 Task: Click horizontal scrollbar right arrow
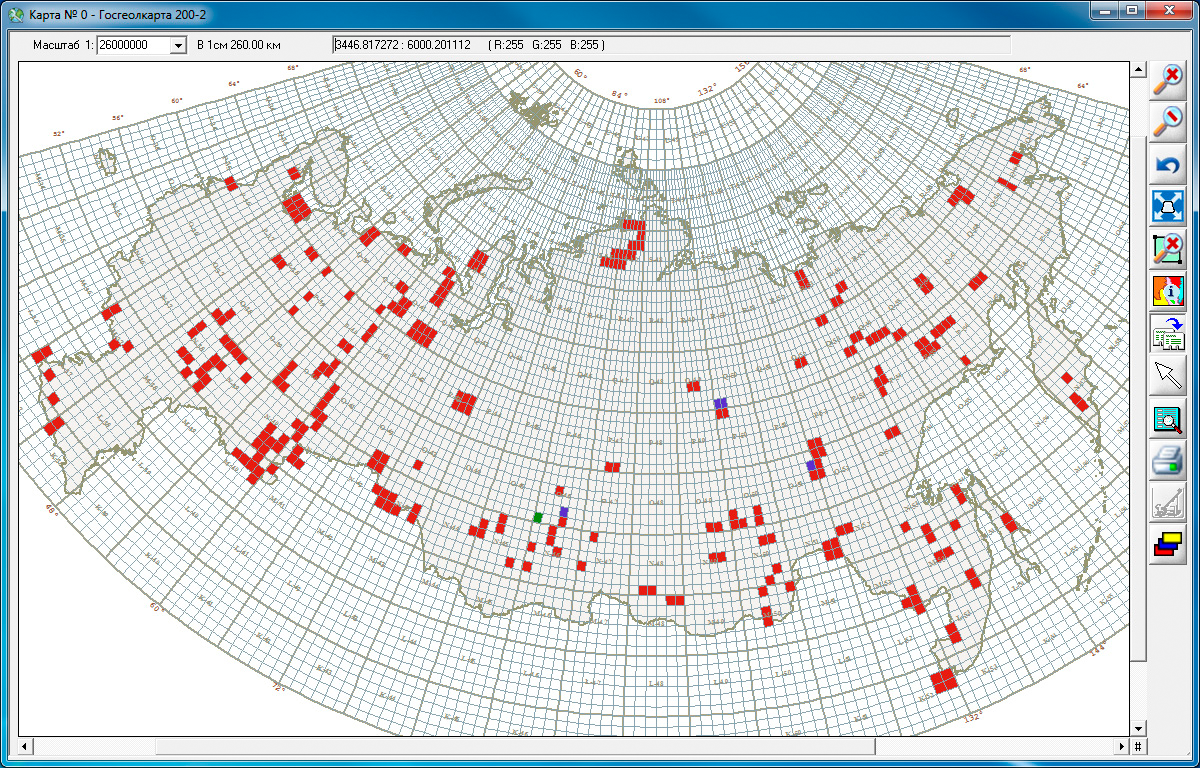[1121, 747]
